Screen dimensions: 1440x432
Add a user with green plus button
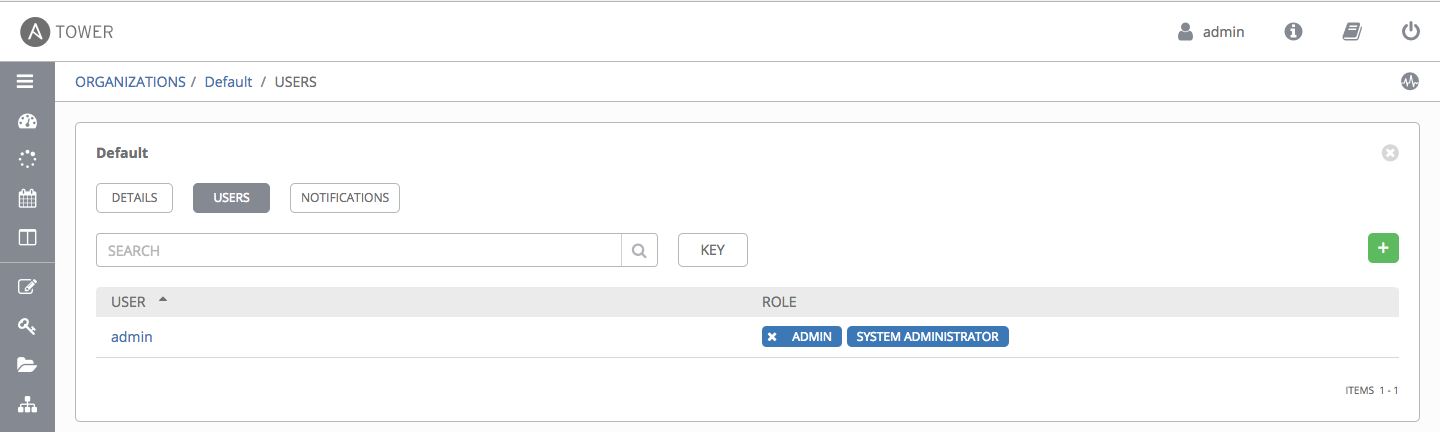(1383, 248)
